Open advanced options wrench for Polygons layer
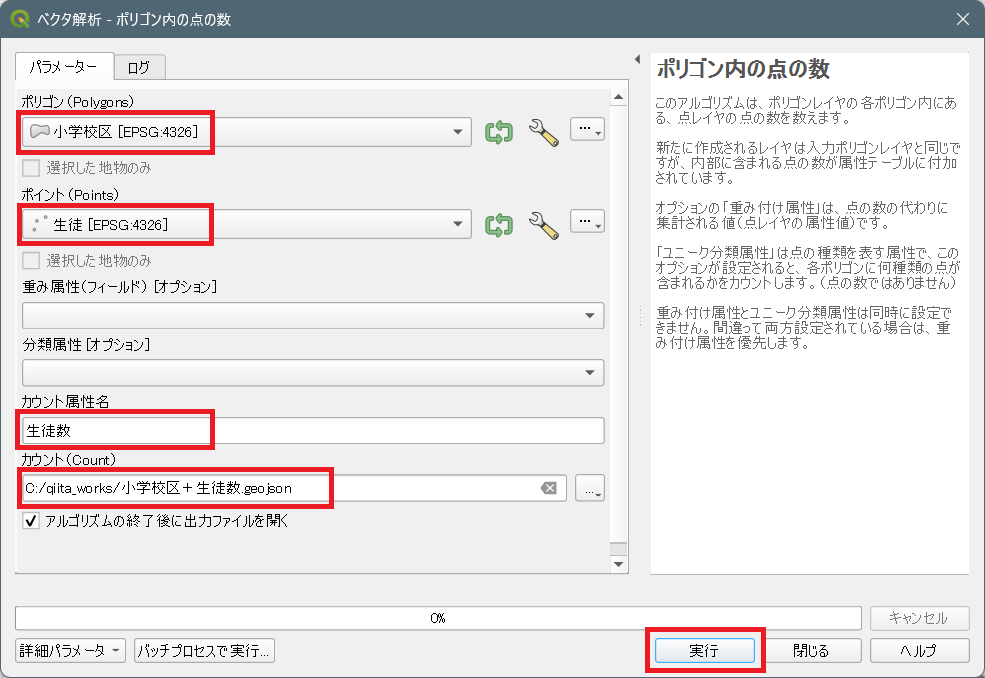The image size is (985, 678). click(543, 133)
